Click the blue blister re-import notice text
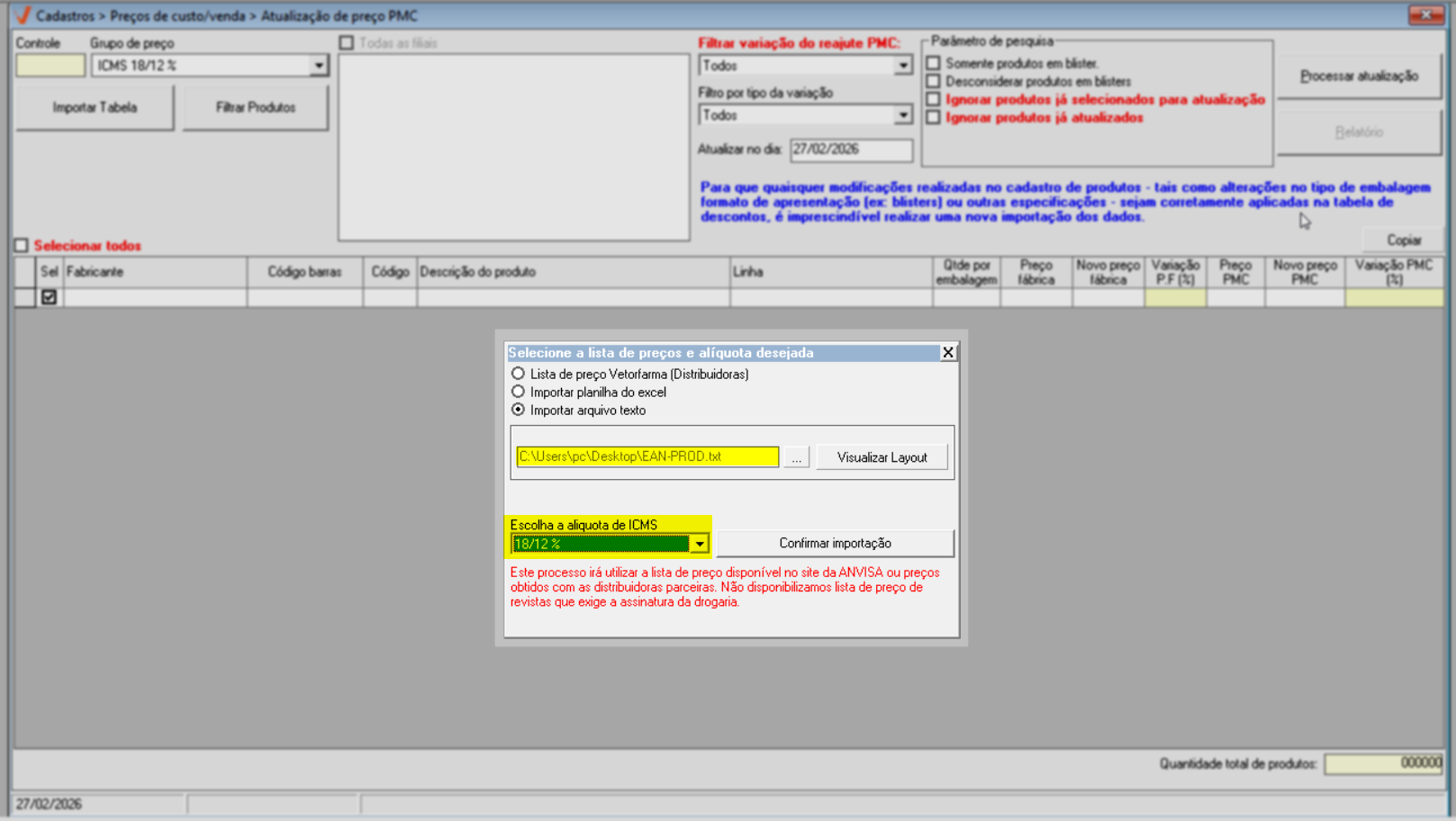 (x=1065, y=202)
